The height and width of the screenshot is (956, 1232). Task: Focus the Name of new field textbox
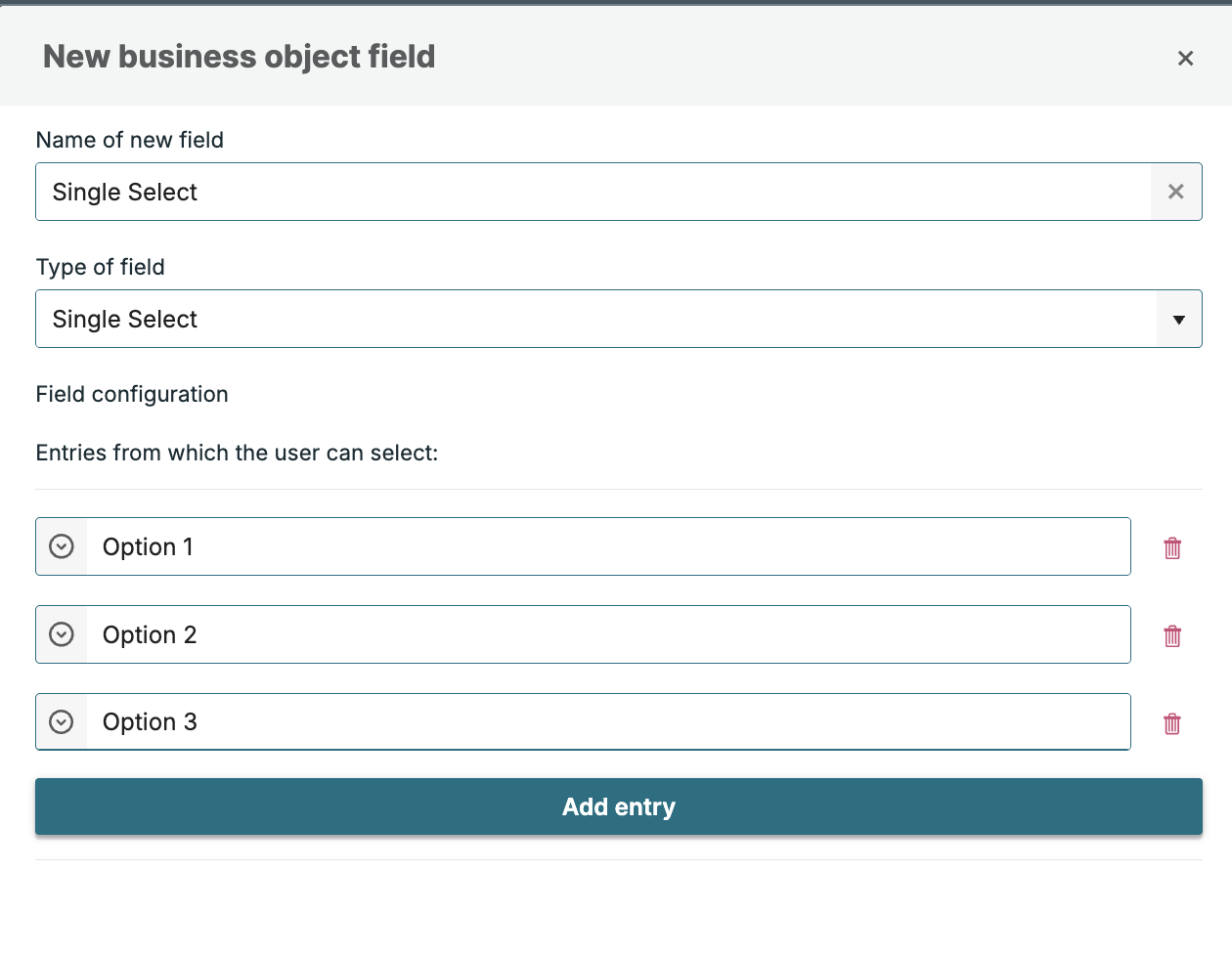click(x=594, y=192)
